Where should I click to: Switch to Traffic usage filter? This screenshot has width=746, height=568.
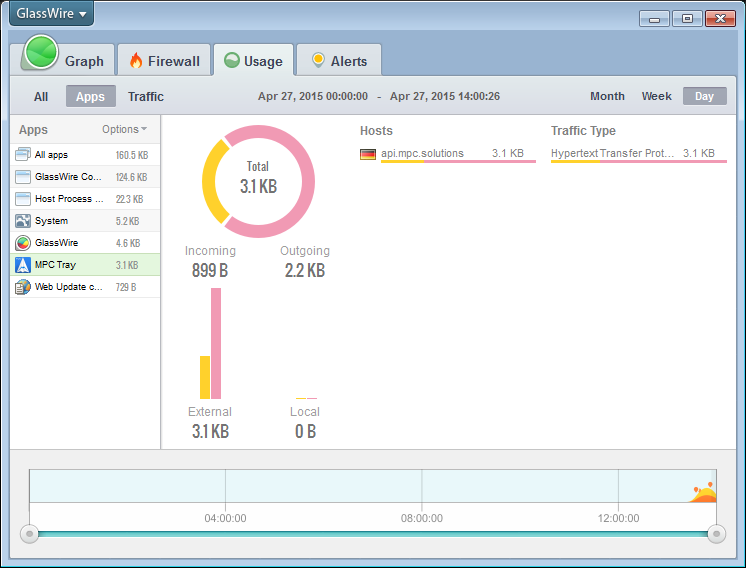146,97
